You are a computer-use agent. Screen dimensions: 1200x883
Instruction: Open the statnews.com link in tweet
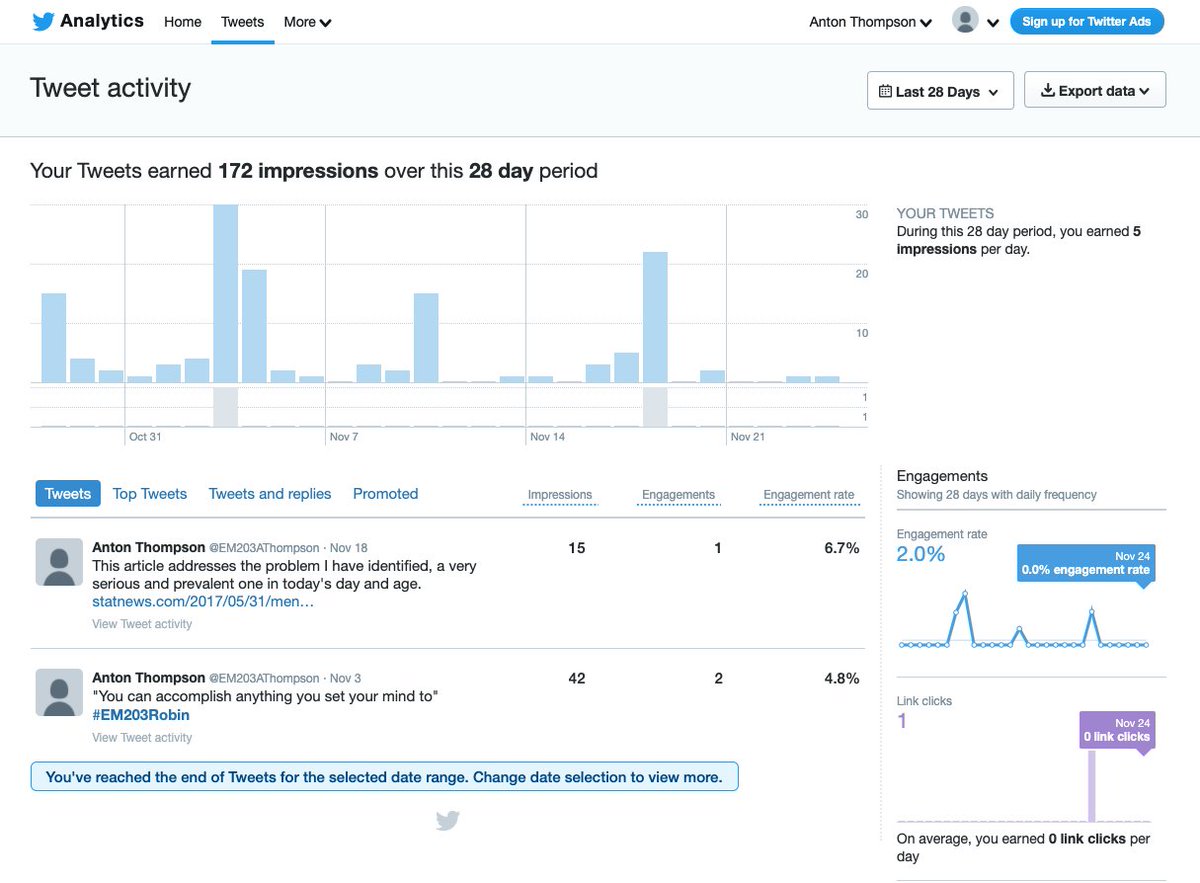[203, 602]
